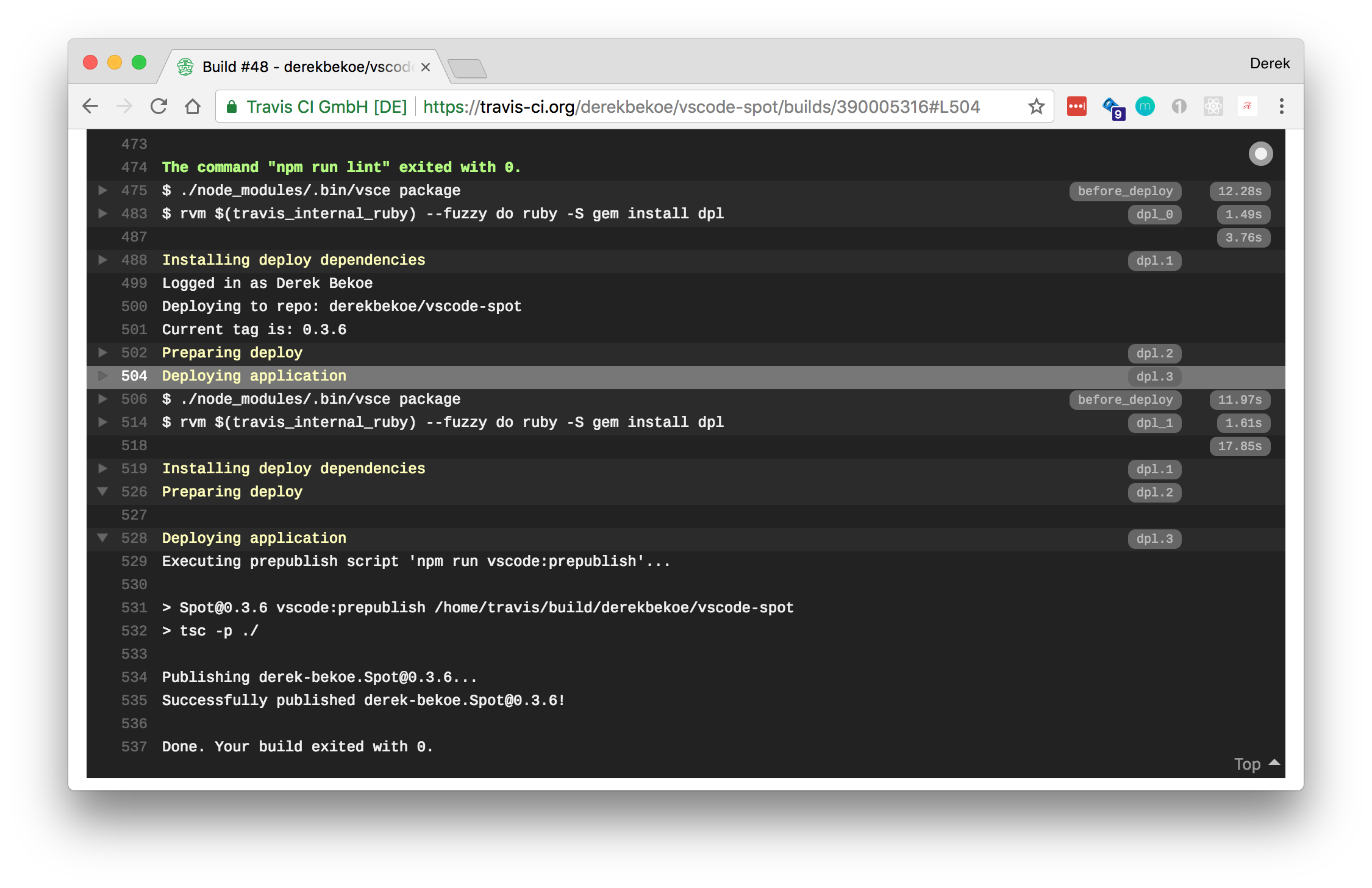Expand fold at line 506 vsce package
The width and height of the screenshot is (1372, 888).
tap(103, 399)
